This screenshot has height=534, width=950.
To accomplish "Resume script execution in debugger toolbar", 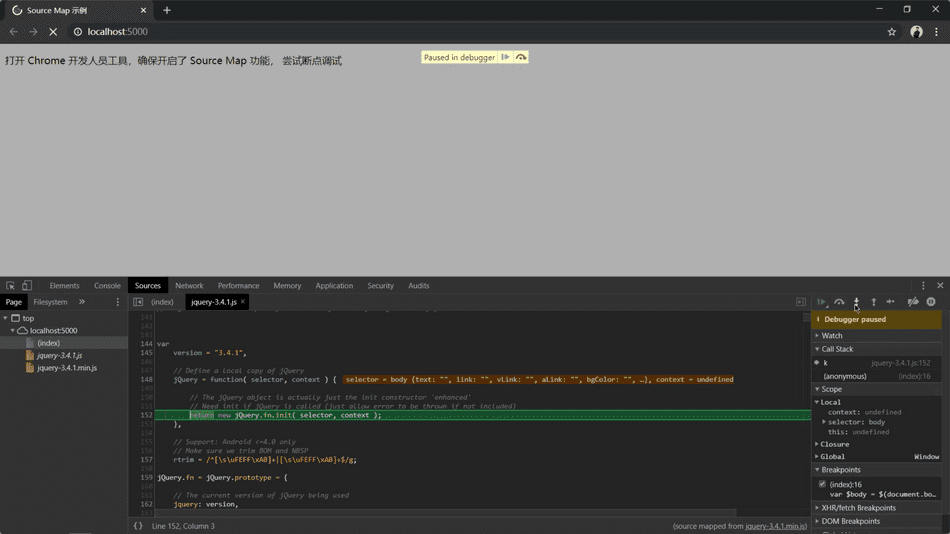I will [x=822, y=302].
